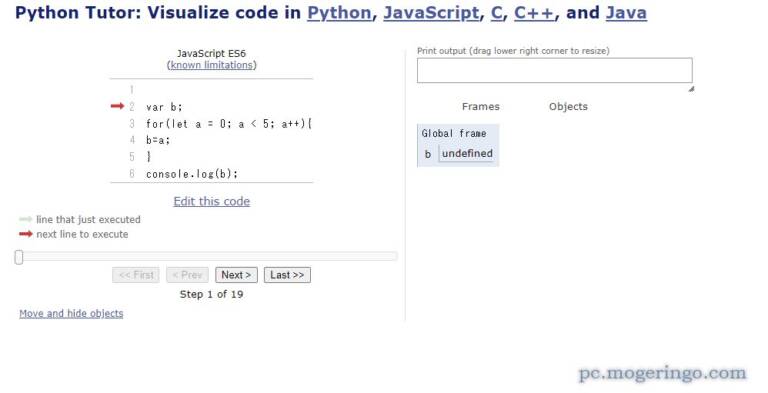Click the green arrow legend icon
Screen dimensions: 768x393
pyautogui.click(x=26, y=220)
